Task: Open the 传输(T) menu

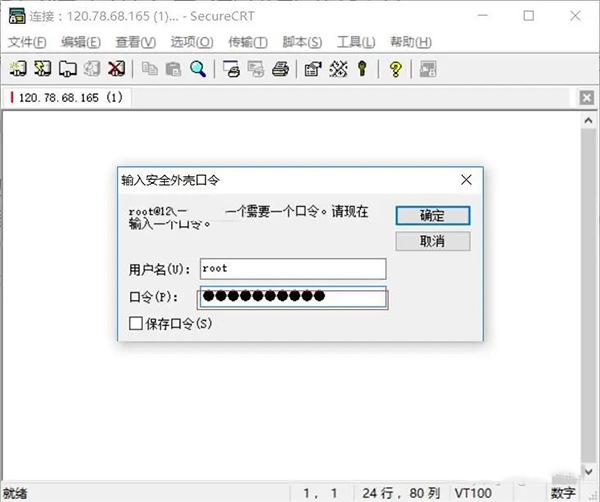Action: point(248,42)
